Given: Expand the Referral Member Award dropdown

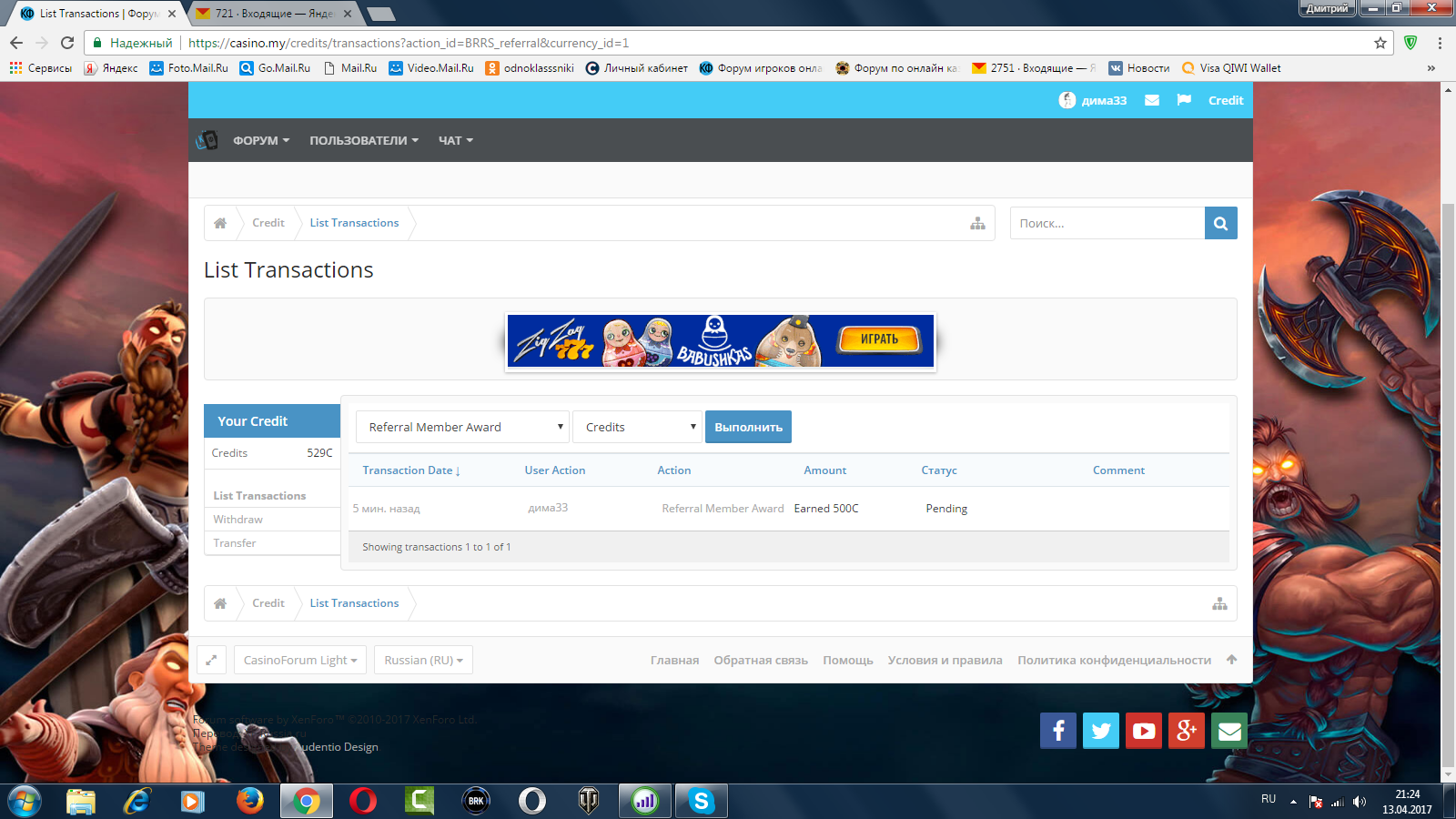Looking at the screenshot, I should 462,427.
